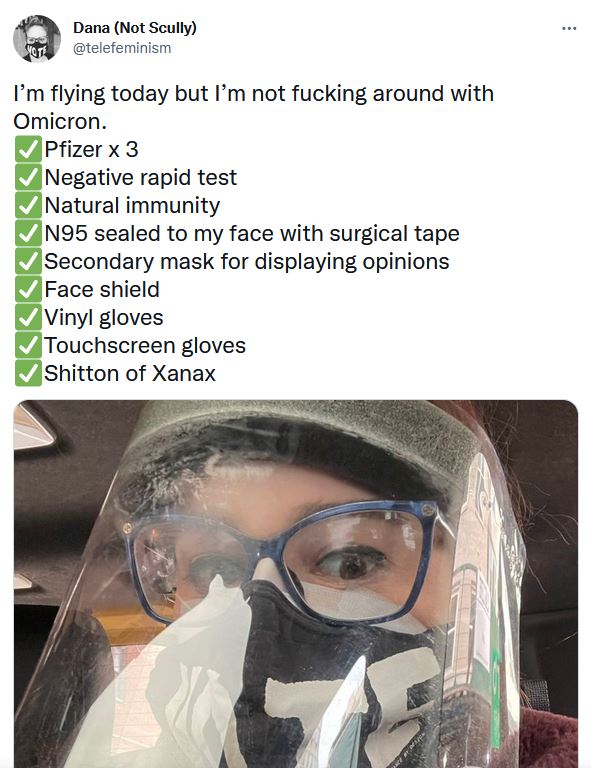Click the tweet's opening line about flying today
The width and height of the screenshot is (591, 768).
254,94
